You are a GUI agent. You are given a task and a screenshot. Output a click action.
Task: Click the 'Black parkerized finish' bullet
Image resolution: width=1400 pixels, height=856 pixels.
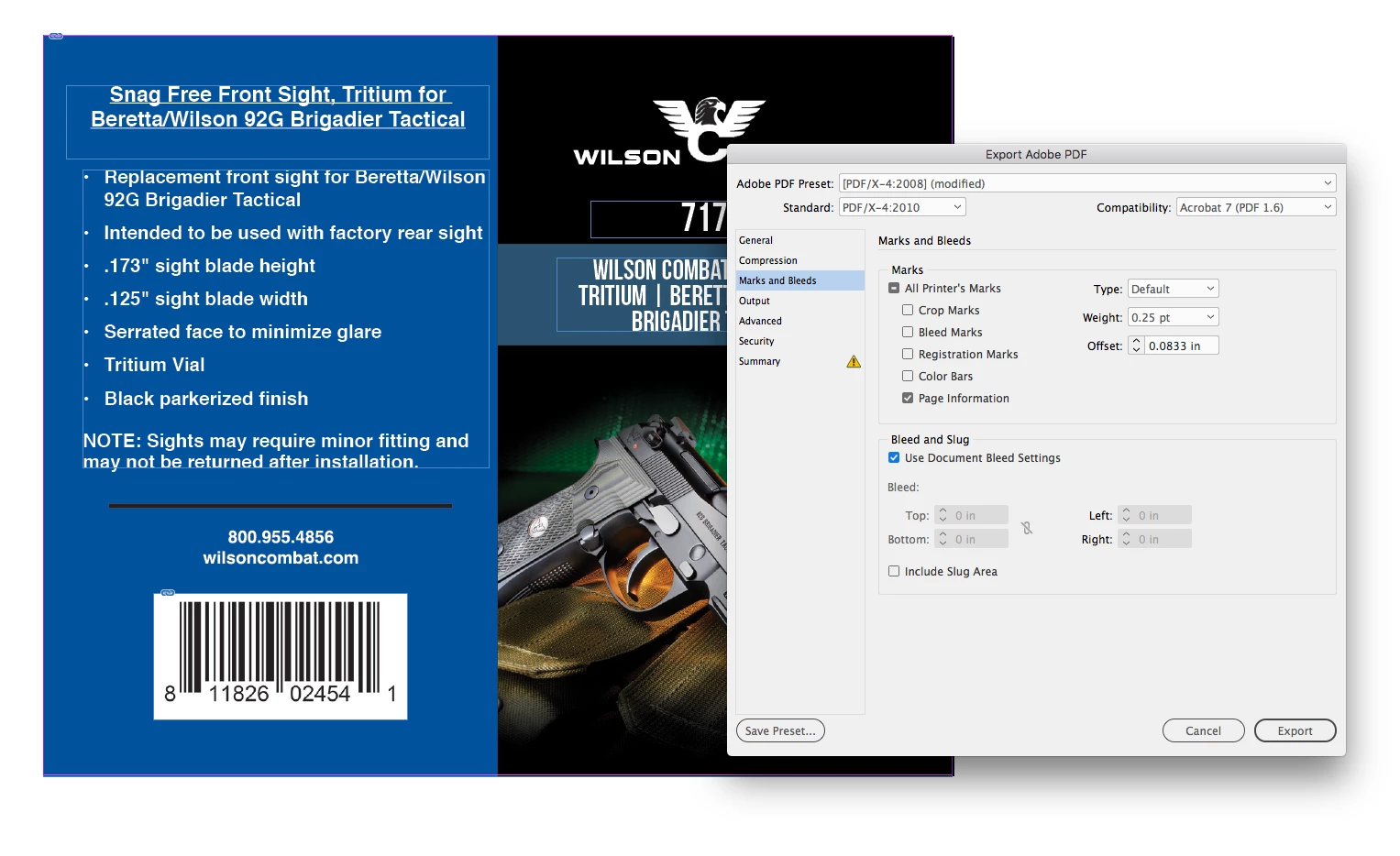click(206, 399)
